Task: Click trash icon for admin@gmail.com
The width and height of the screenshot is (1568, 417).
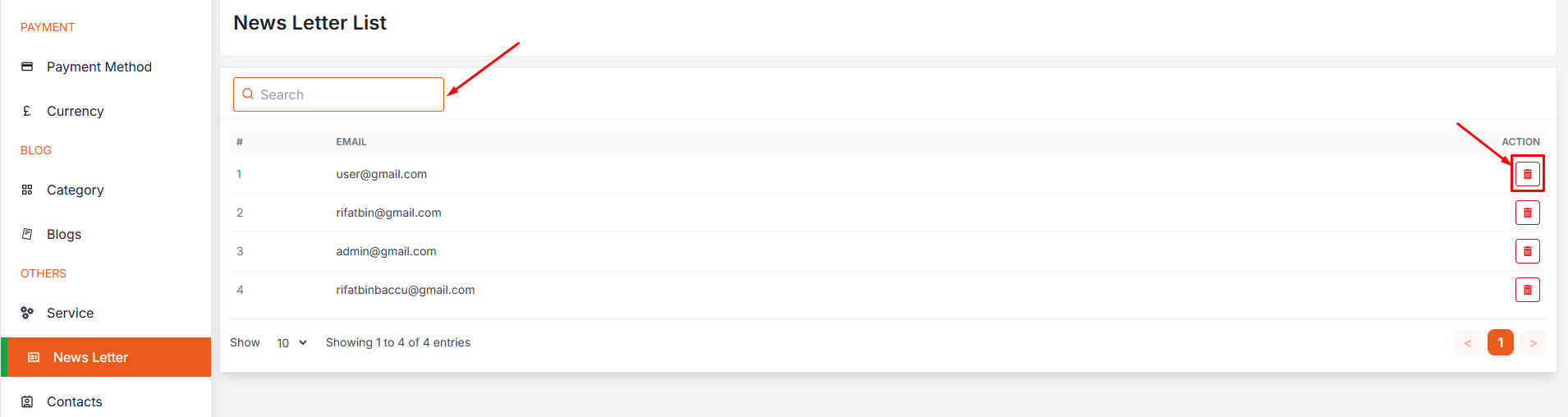Action: [1527, 251]
